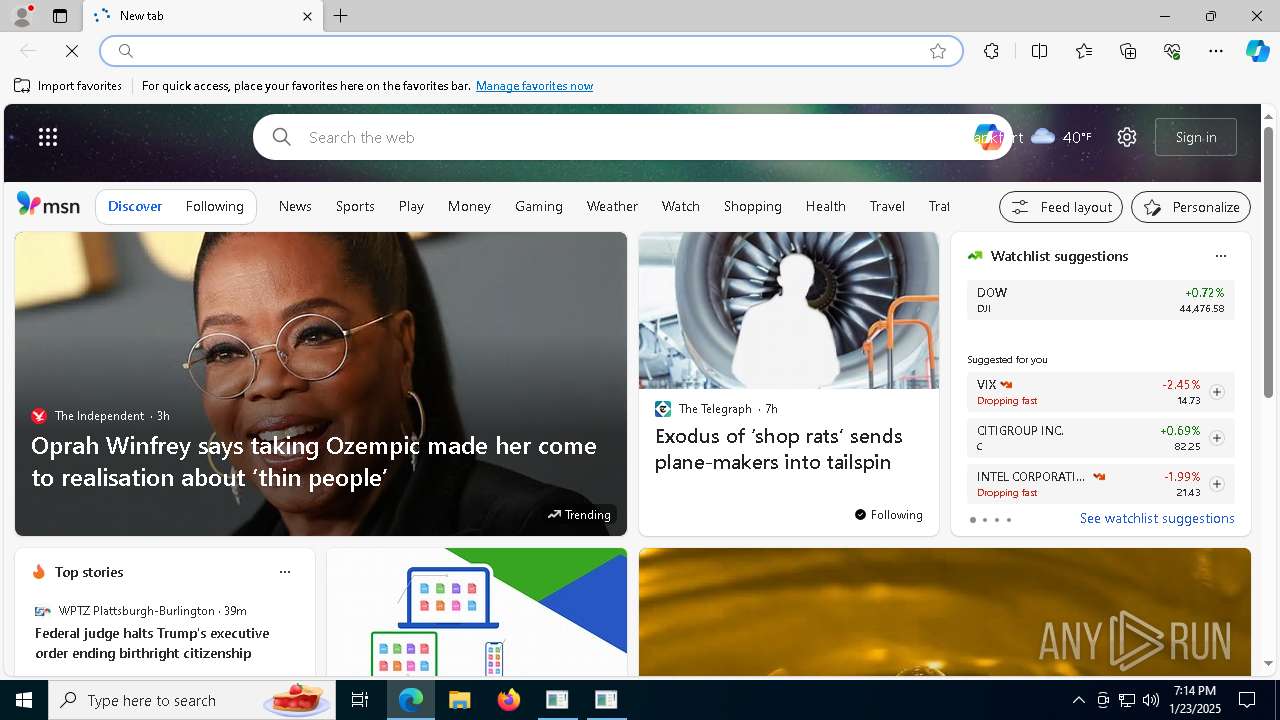Focus the browser address bar
This screenshot has width=1280, height=720.
click(x=530, y=51)
